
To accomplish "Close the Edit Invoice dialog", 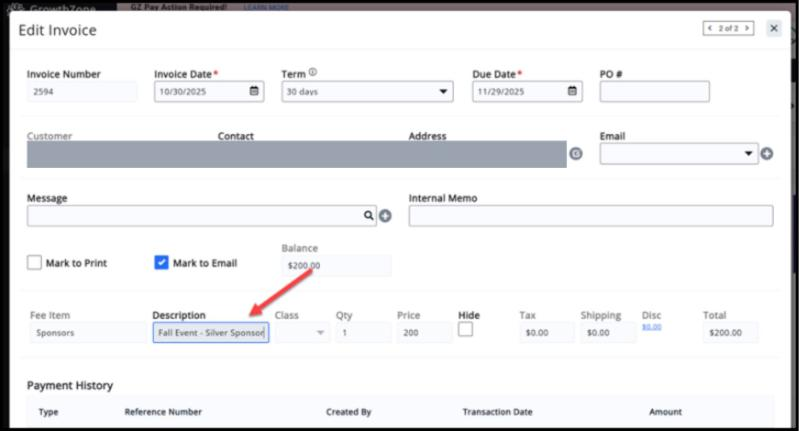I will [x=774, y=29].
